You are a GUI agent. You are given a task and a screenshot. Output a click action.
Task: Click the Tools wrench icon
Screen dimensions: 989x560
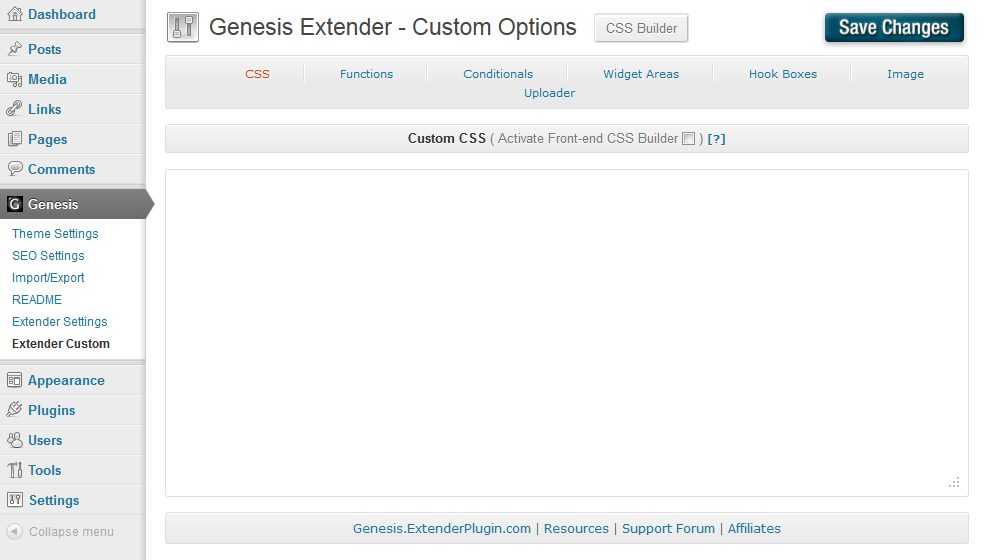click(15, 470)
